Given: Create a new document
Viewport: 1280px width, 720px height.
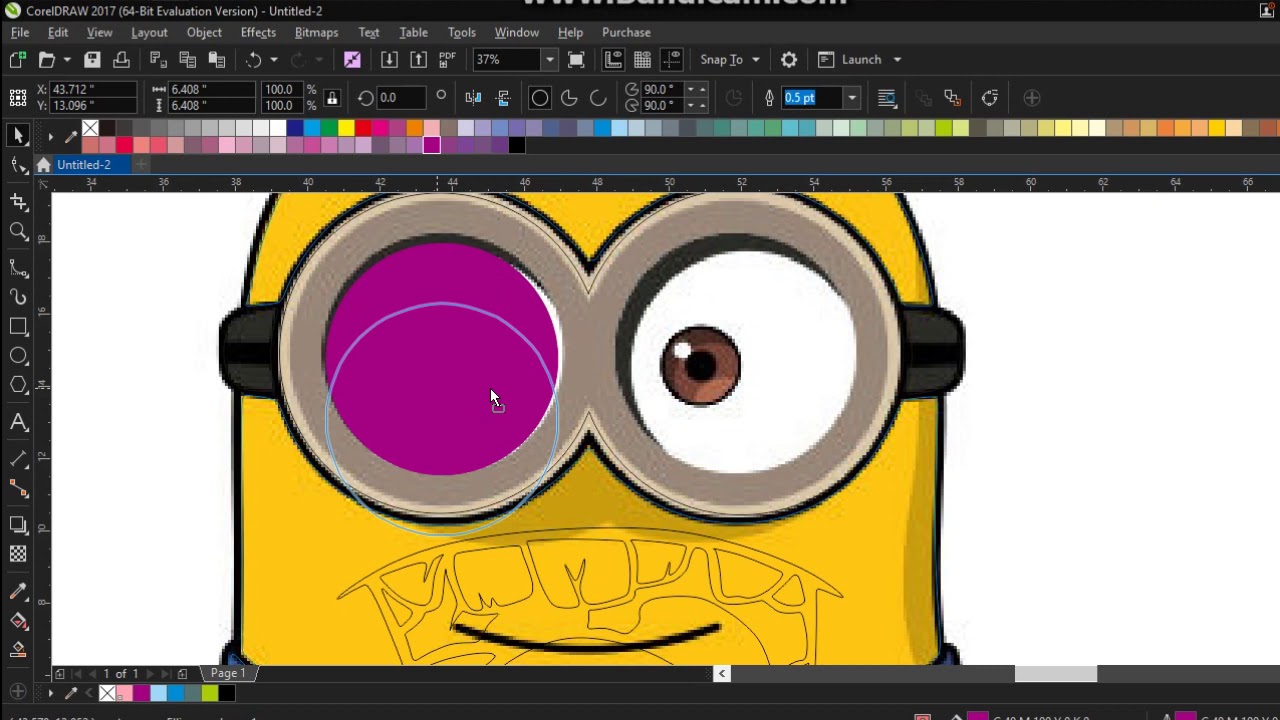Looking at the screenshot, I should pyautogui.click(x=17, y=60).
